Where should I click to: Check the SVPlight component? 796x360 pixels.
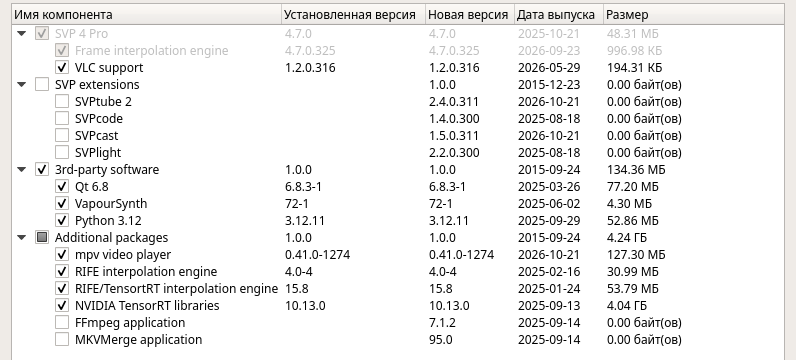(x=62, y=152)
